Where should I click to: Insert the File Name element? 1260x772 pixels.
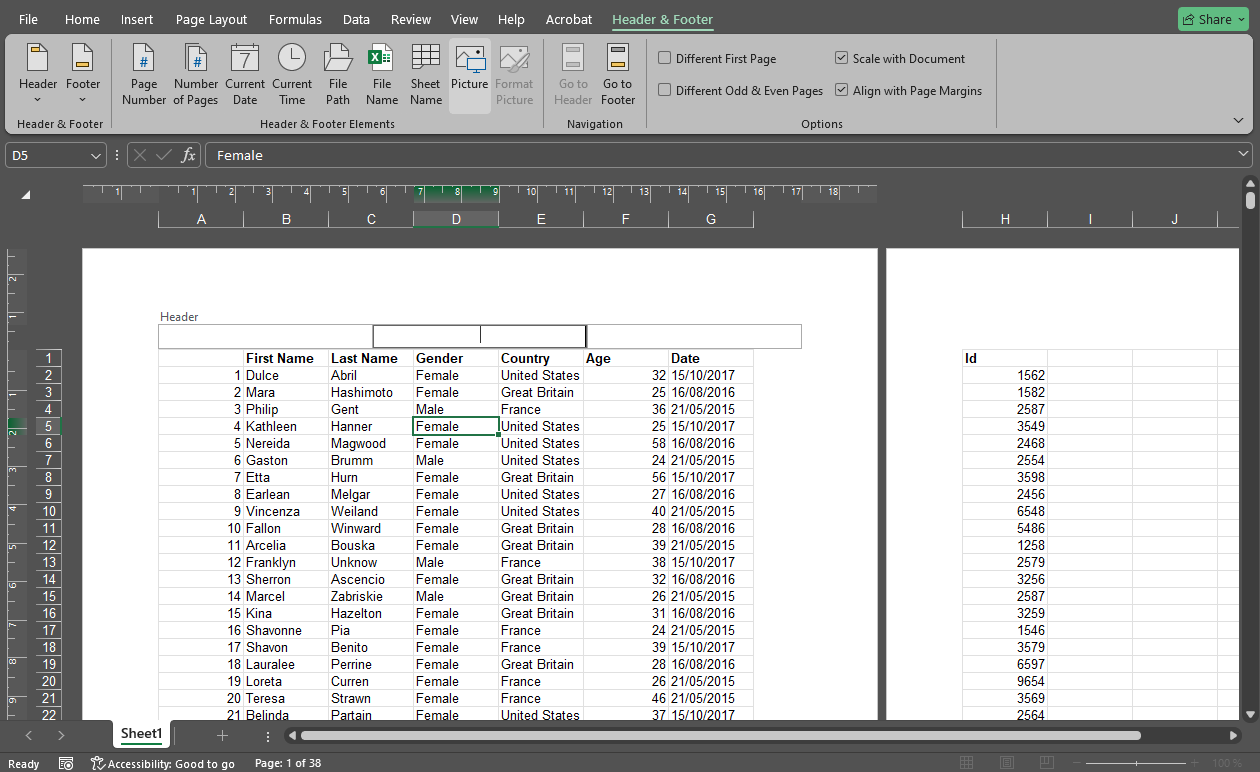[382, 74]
